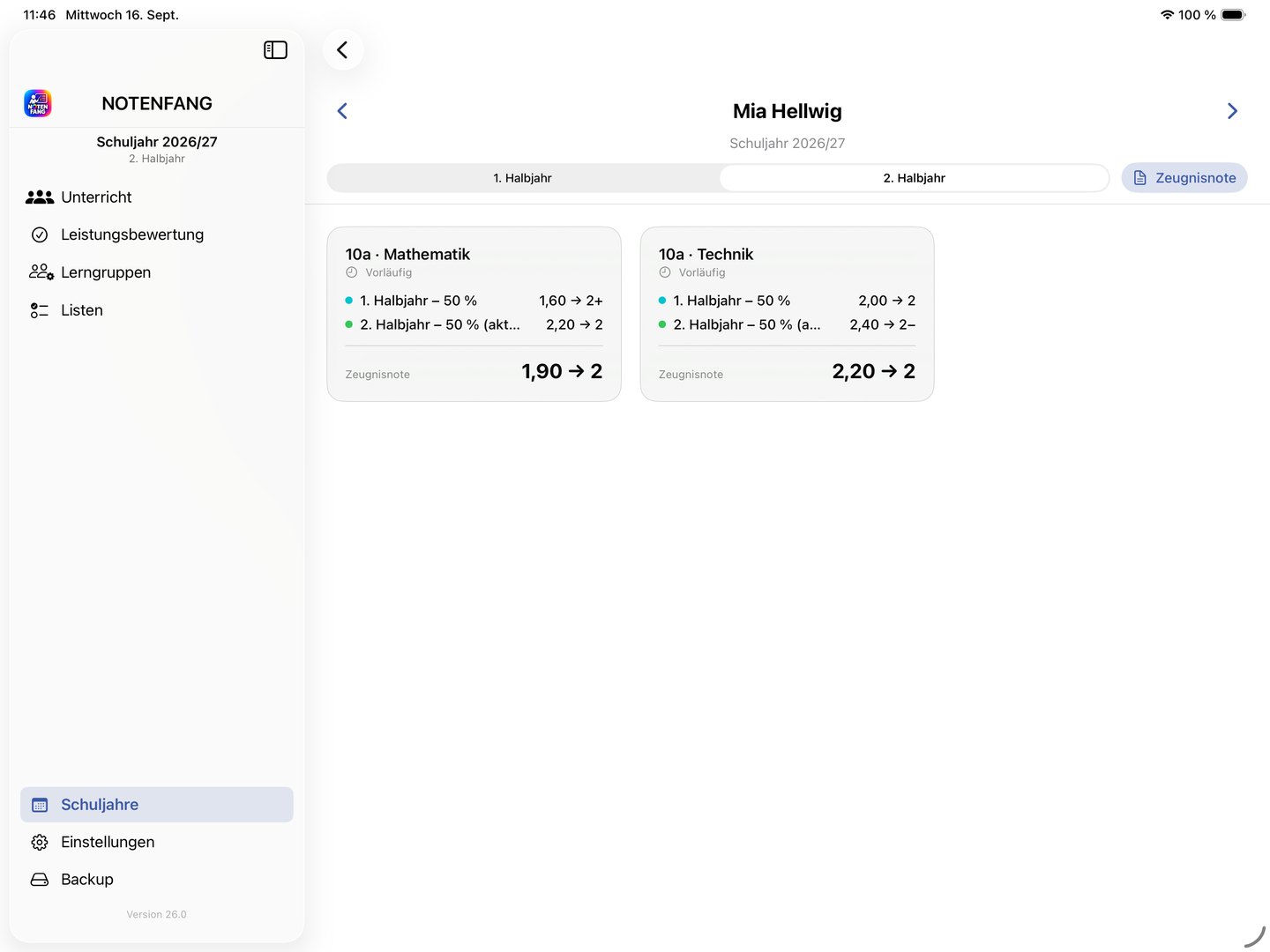Select Mathematik 1. Halbjahr grade row
Viewport: 1270px width, 952px height.
click(x=474, y=301)
